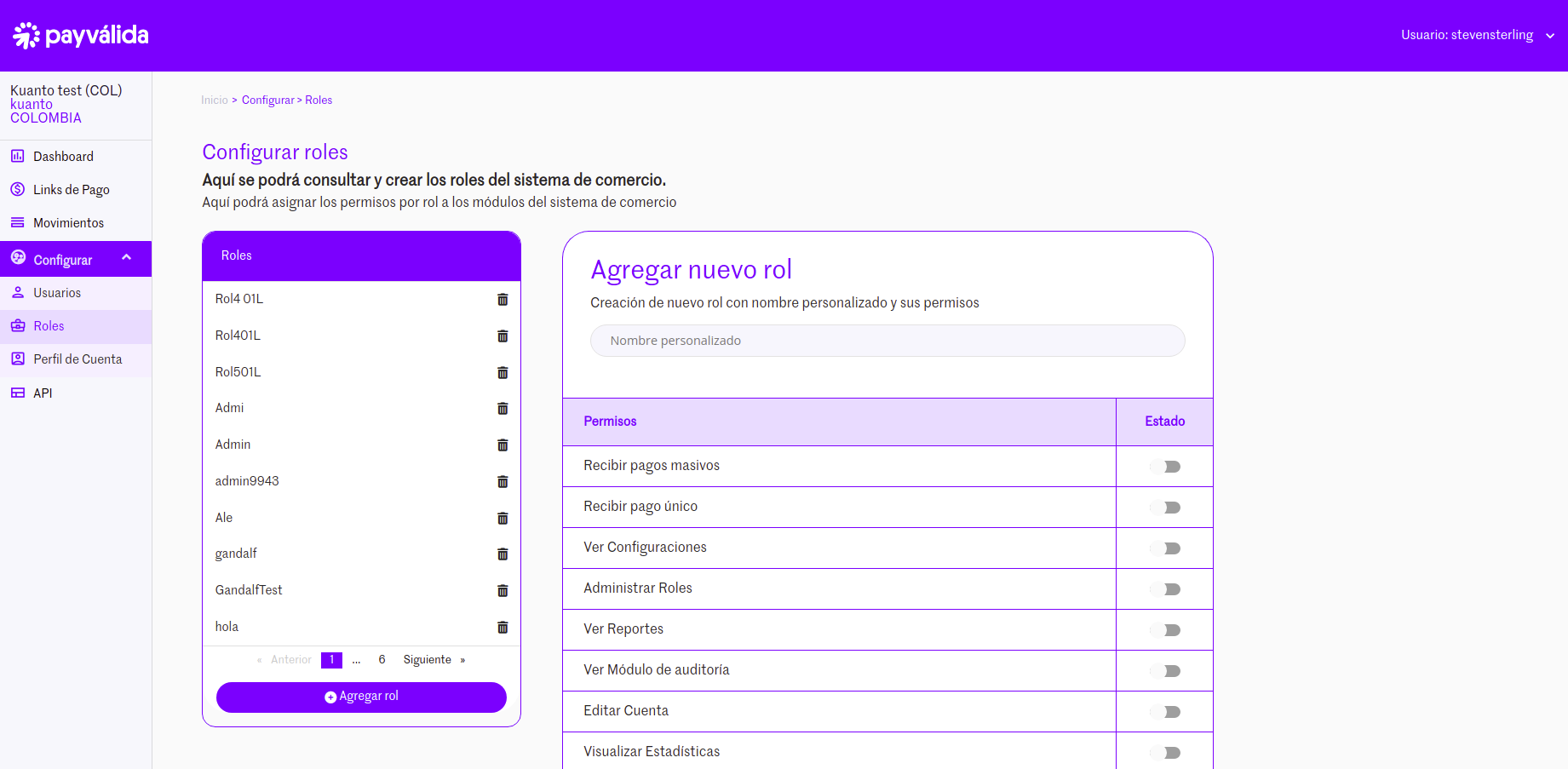1568x769 pixels.
Task: Click the Dashboard chart icon in sidebar
Action: pos(18,157)
